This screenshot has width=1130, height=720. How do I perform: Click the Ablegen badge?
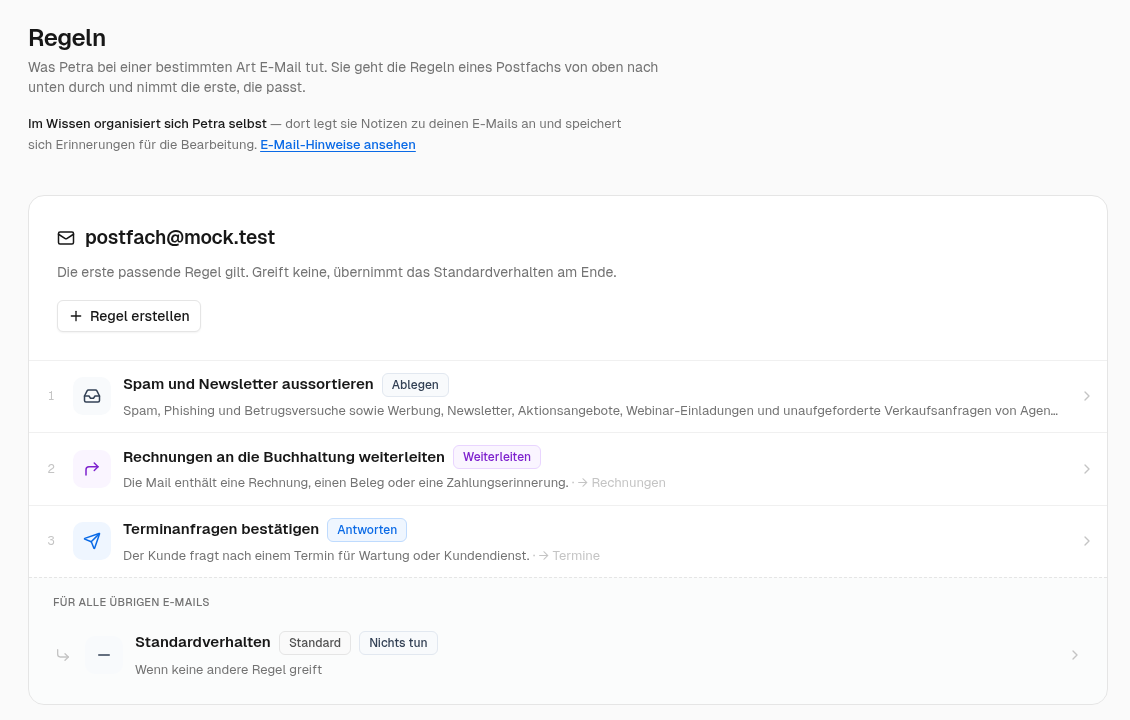click(x=415, y=385)
